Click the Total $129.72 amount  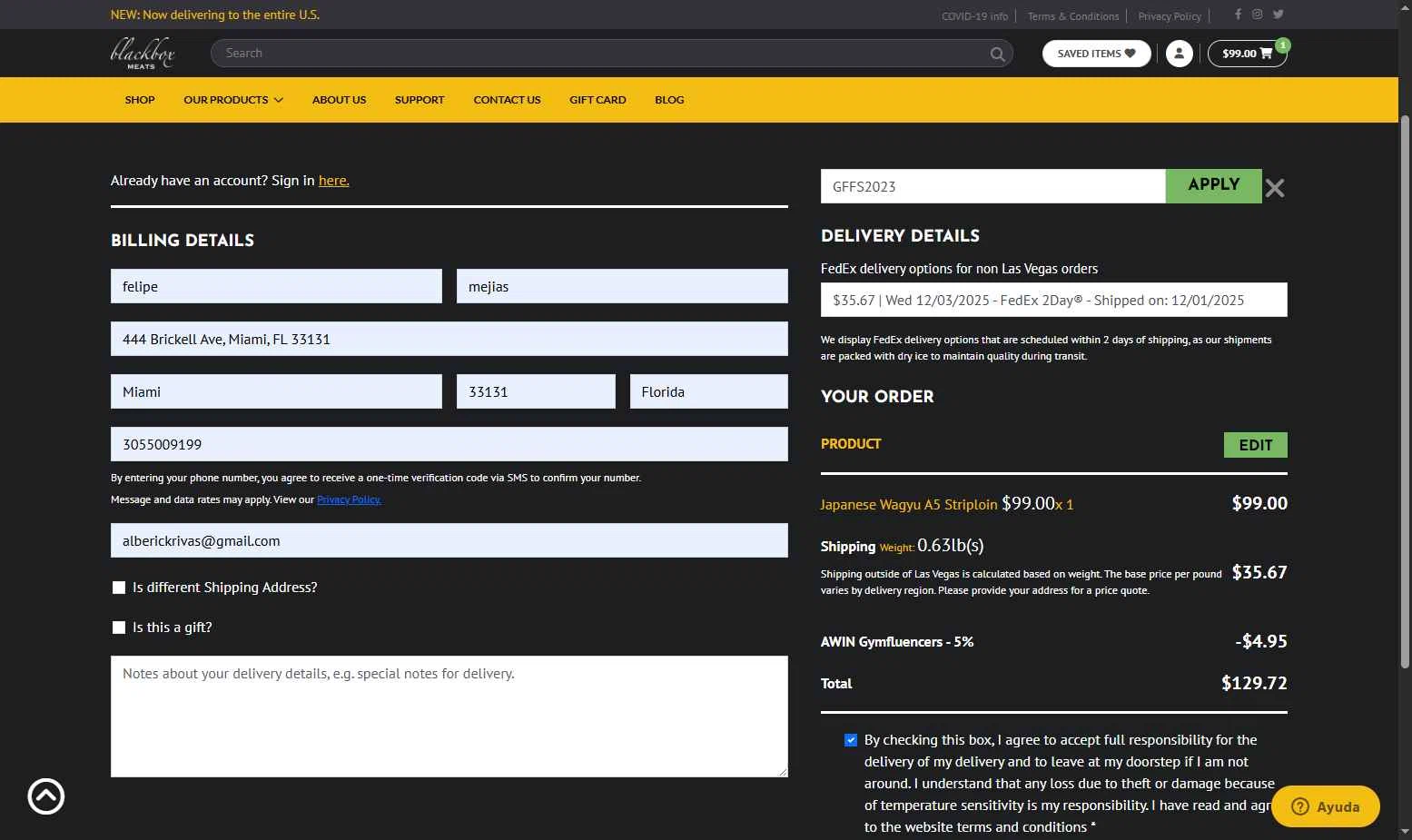1254,683
